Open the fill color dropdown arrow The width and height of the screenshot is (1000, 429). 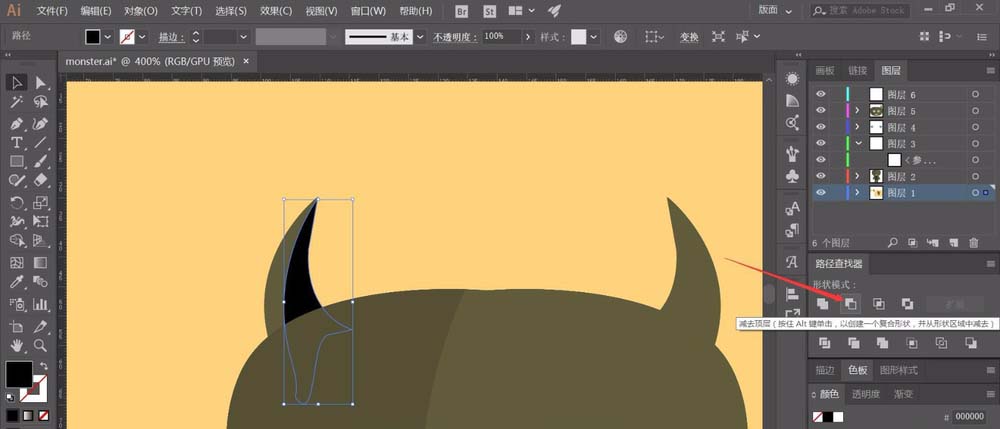click(108, 37)
